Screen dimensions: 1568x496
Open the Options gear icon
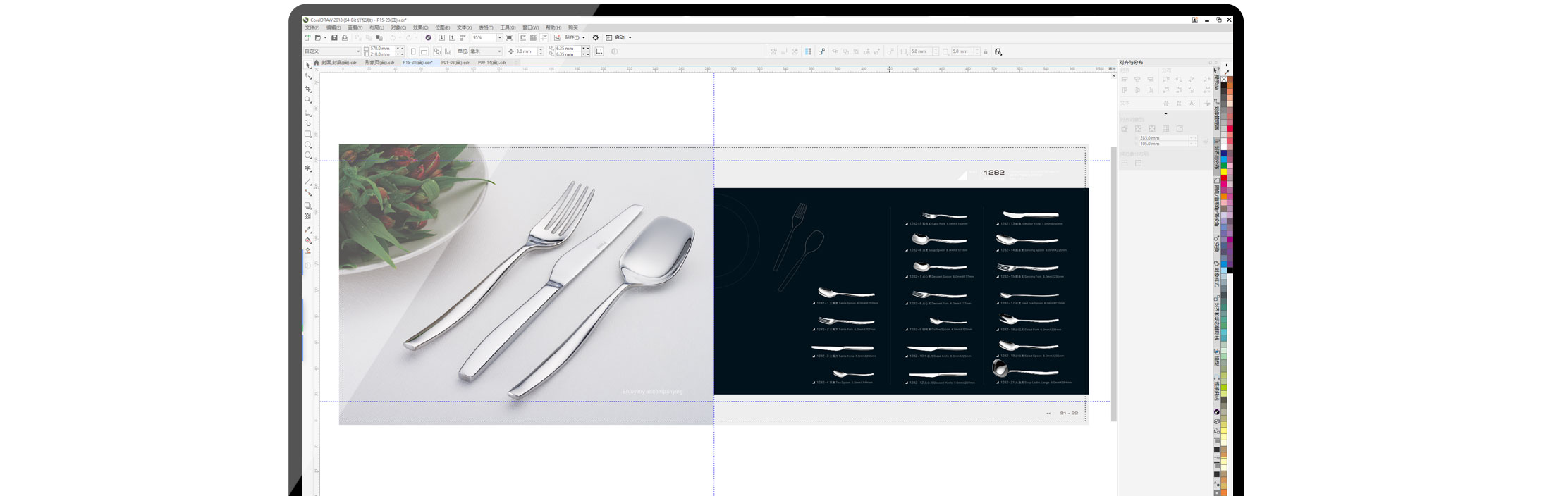pos(596,37)
